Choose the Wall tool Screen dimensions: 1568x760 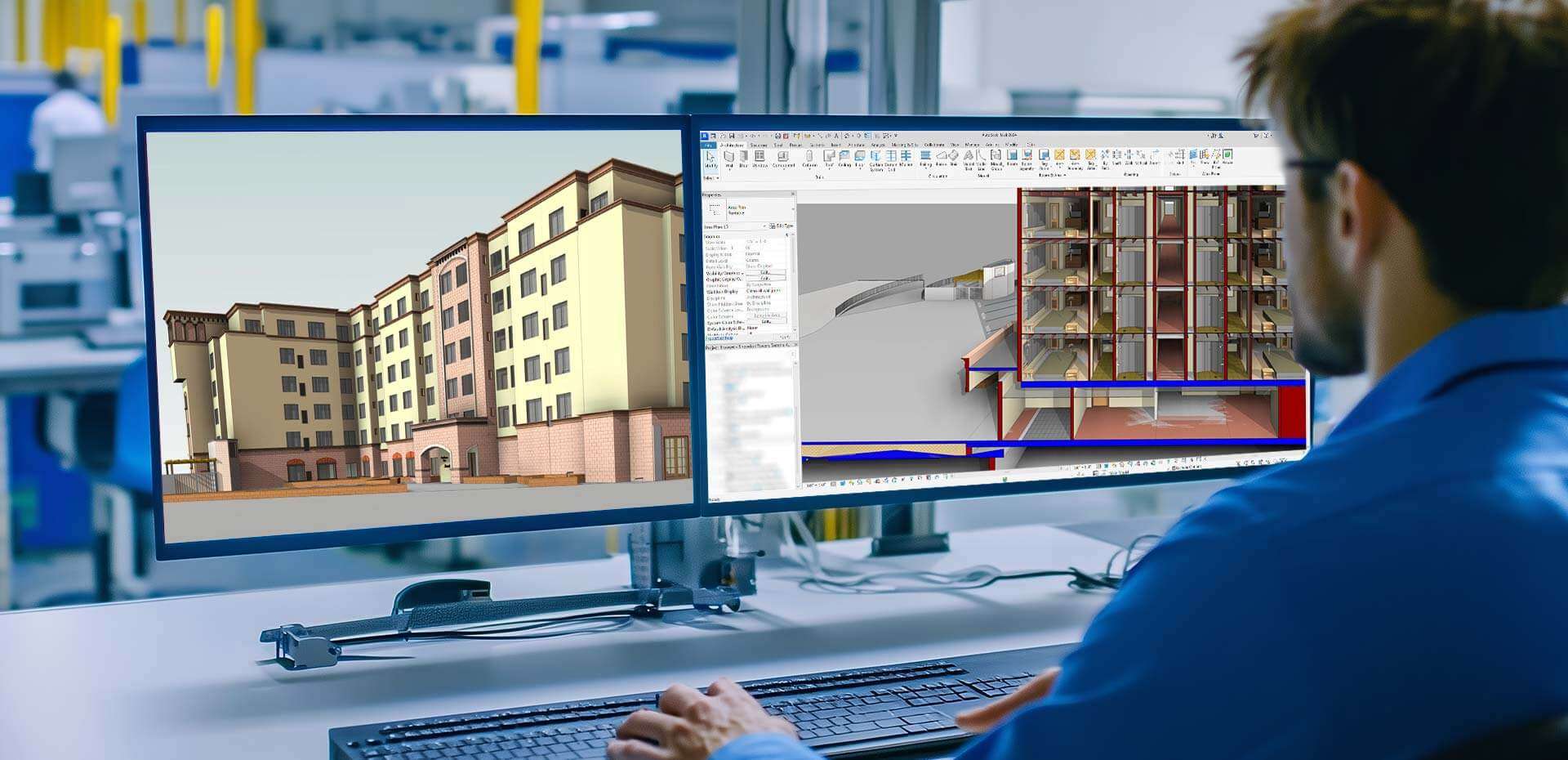click(x=729, y=161)
